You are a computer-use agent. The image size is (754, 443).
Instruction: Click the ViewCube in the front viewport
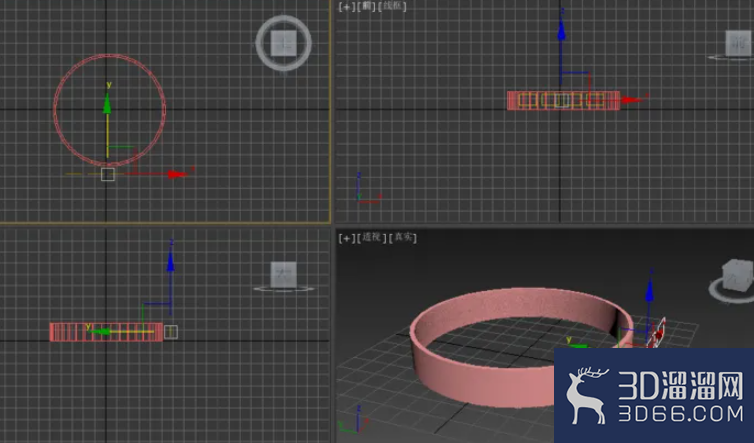[x=739, y=44]
